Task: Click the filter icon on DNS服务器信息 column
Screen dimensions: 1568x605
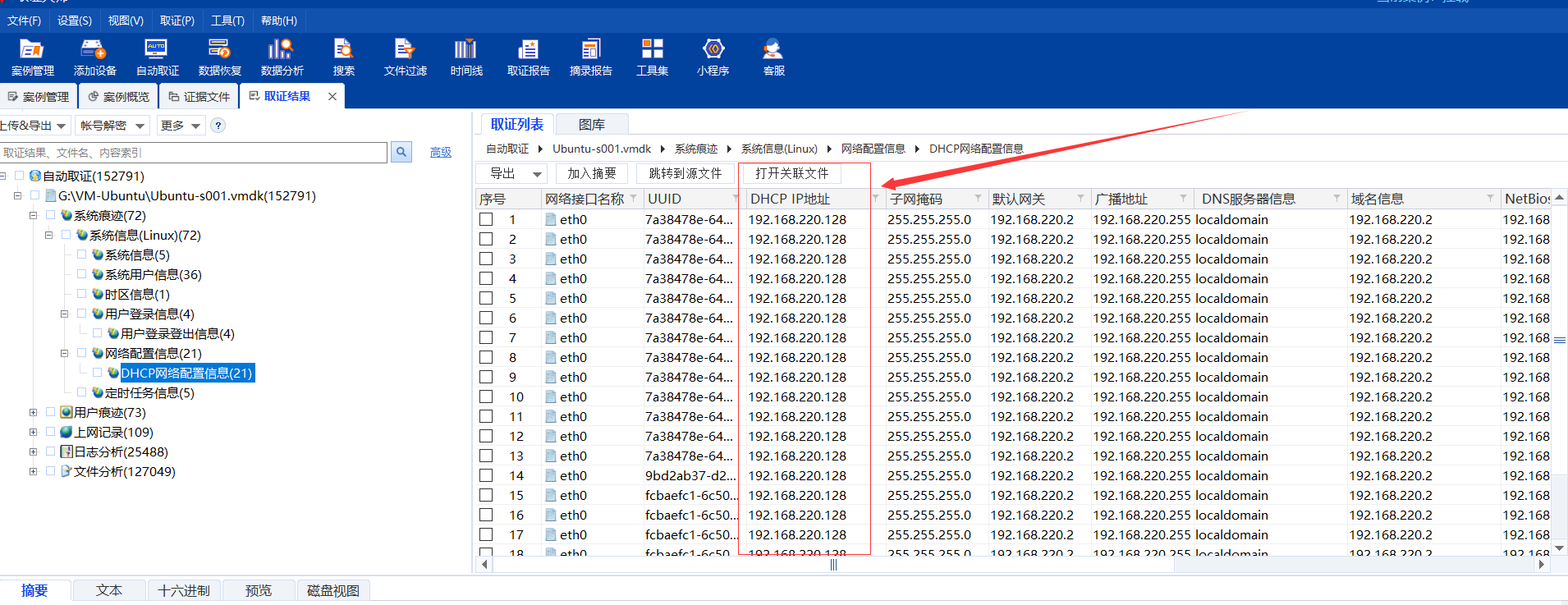Action: pyautogui.click(x=1336, y=199)
